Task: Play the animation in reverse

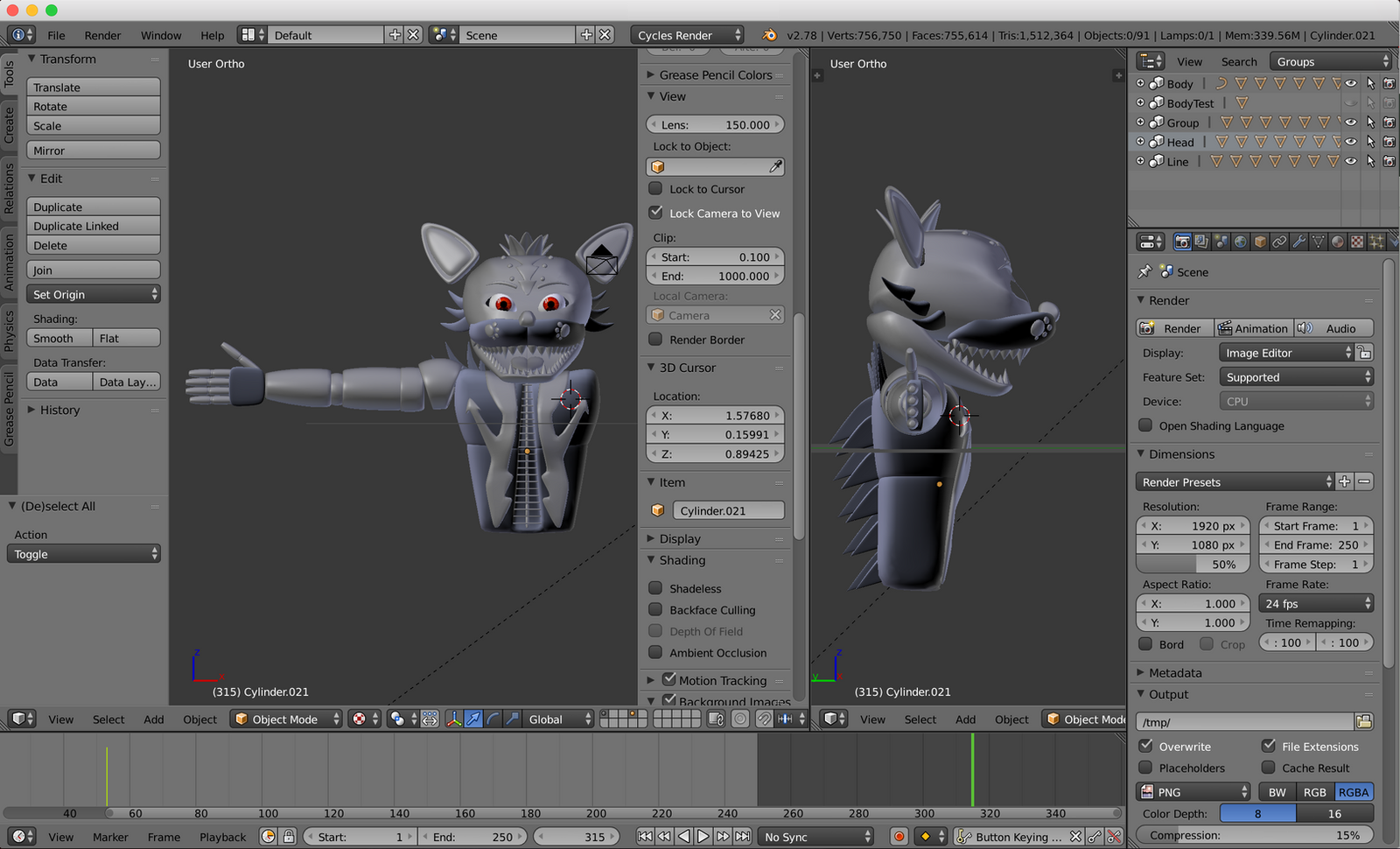Action: (x=683, y=837)
